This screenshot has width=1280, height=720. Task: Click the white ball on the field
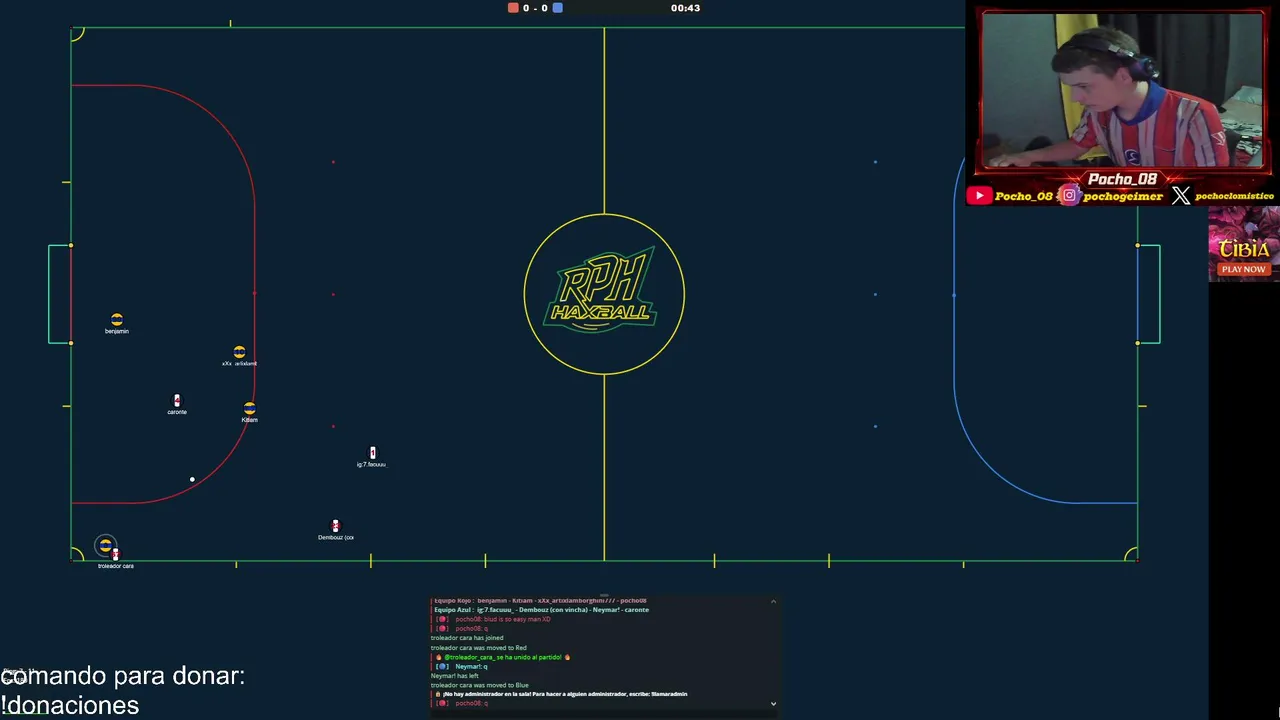[192, 479]
